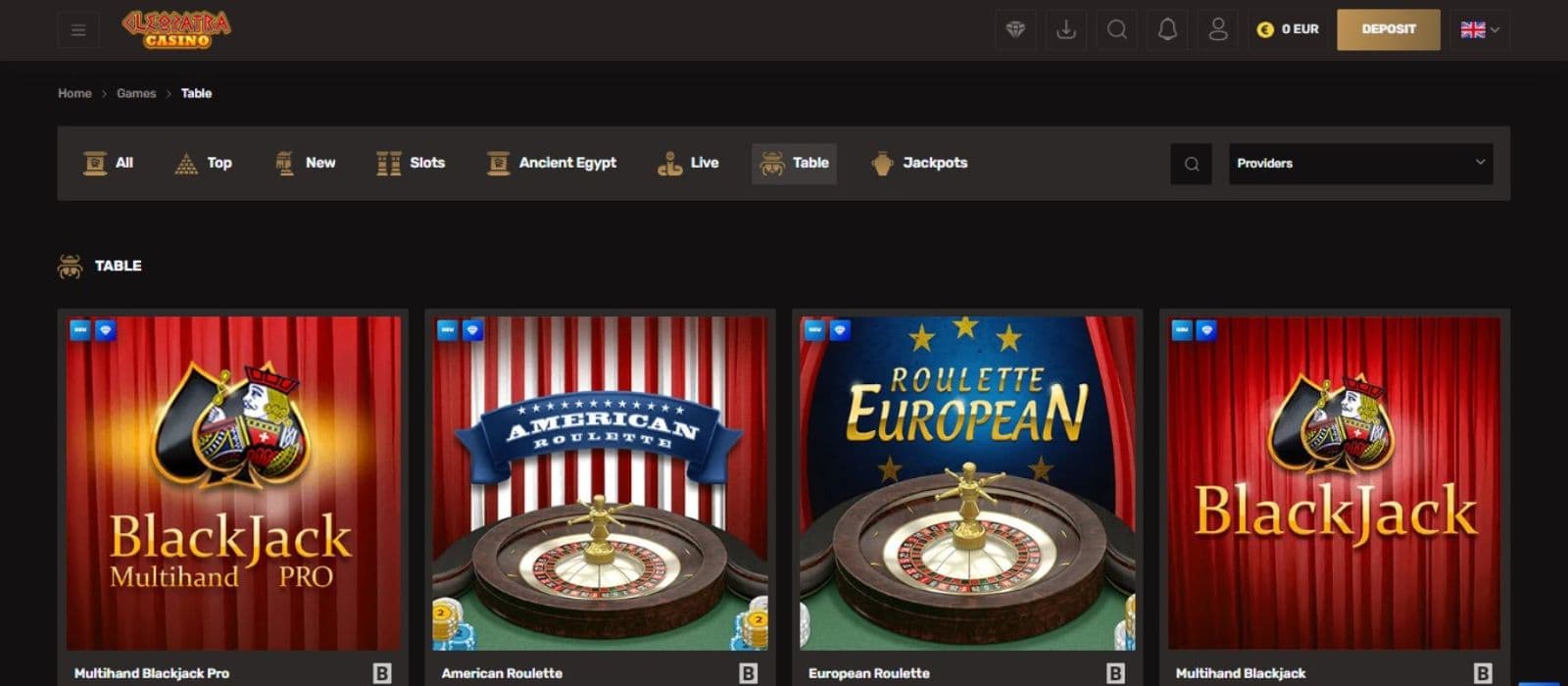Image resolution: width=1568 pixels, height=686 pixels.
Task: Open Multihand Blackjack game thumbnail
Action: point(1335,483)
